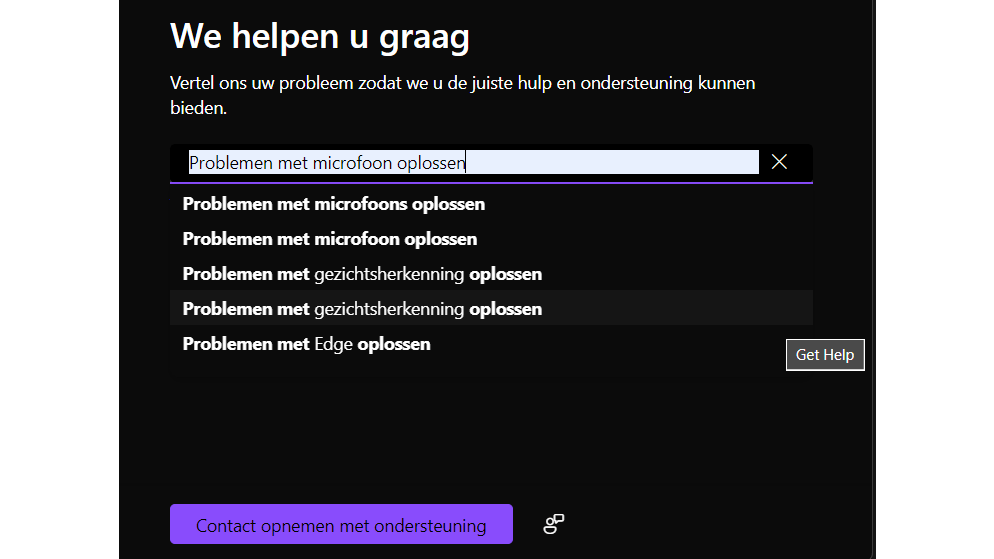Click the purple underline beneath the search box
994x559 pixels.
pos(490,183)
